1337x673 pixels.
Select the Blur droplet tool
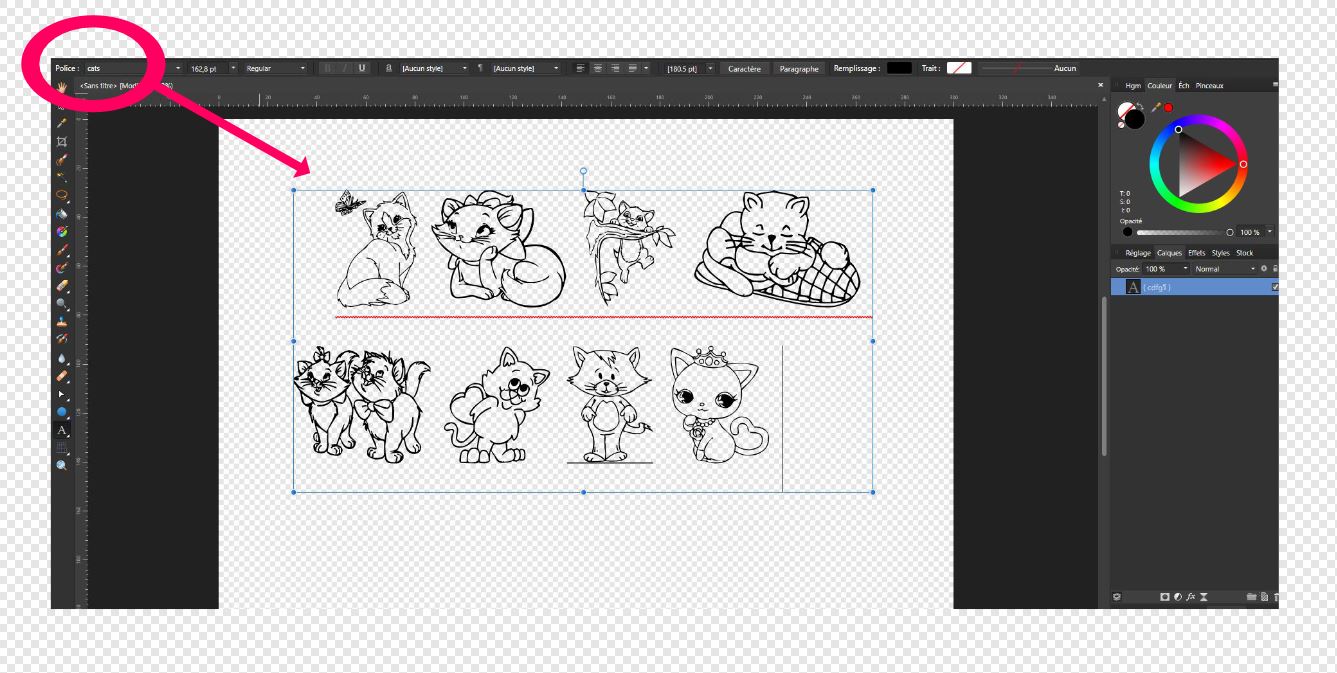tap(61, 357)
